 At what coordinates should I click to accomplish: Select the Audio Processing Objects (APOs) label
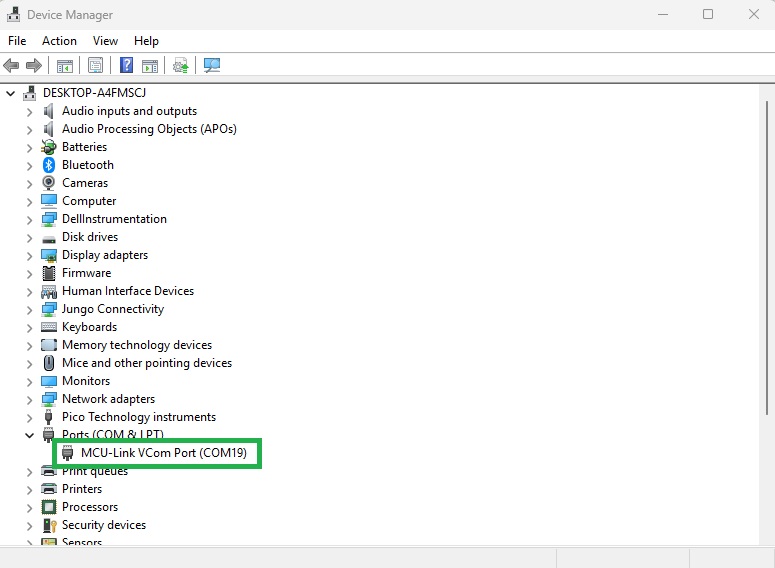click(149, 129)
